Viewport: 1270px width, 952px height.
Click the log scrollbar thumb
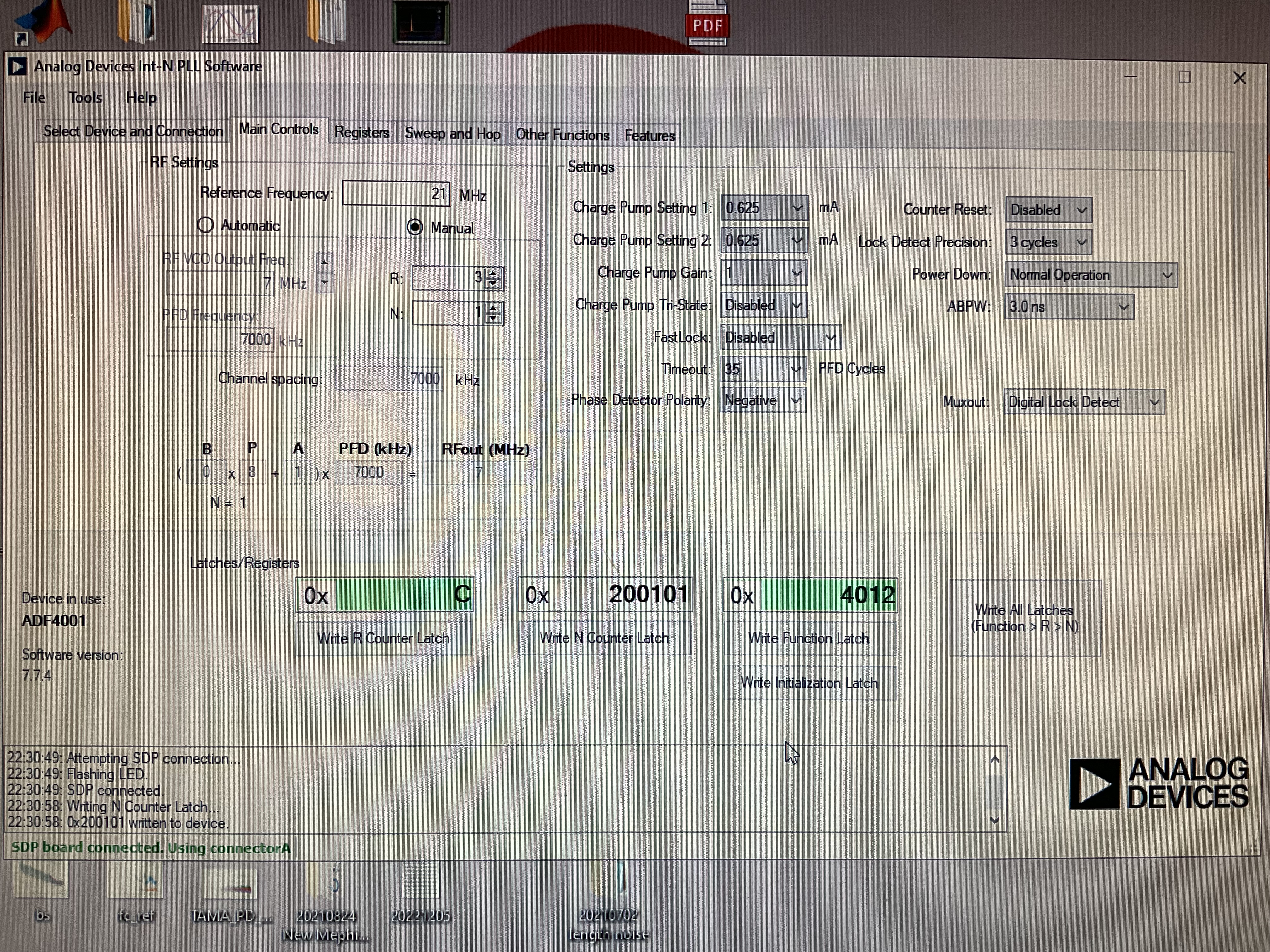tap(996, 792)
